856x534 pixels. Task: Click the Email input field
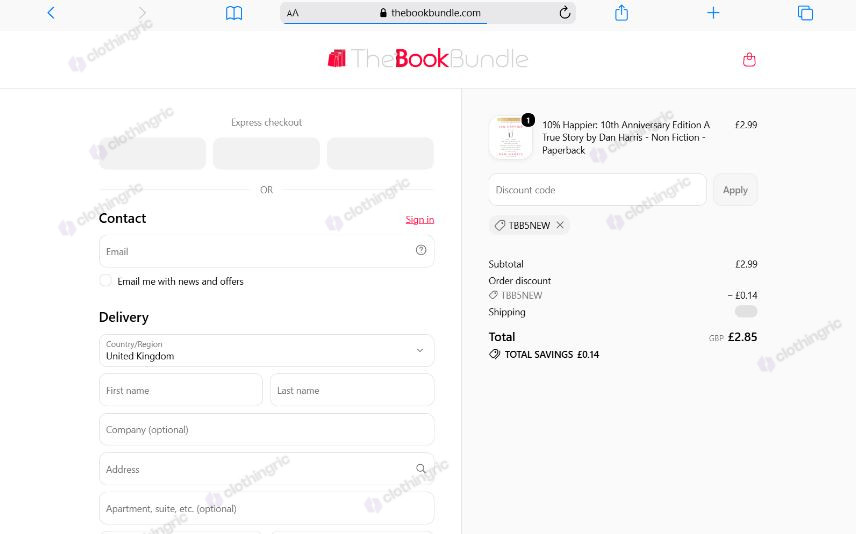(266, 251)
